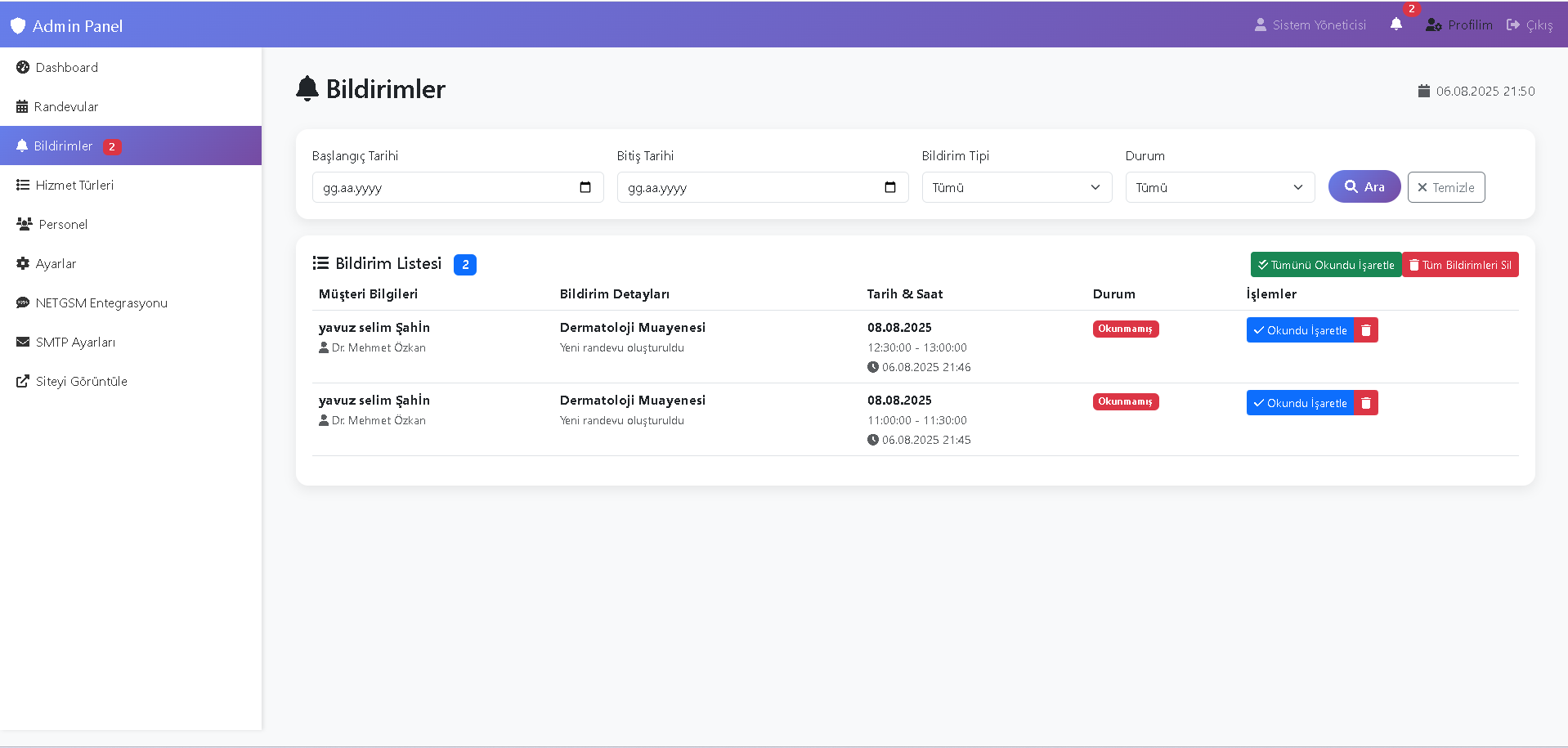1568x748 pixels.
Task: Mark the 12:30 notification as read
Action: tap(1300, 330)
